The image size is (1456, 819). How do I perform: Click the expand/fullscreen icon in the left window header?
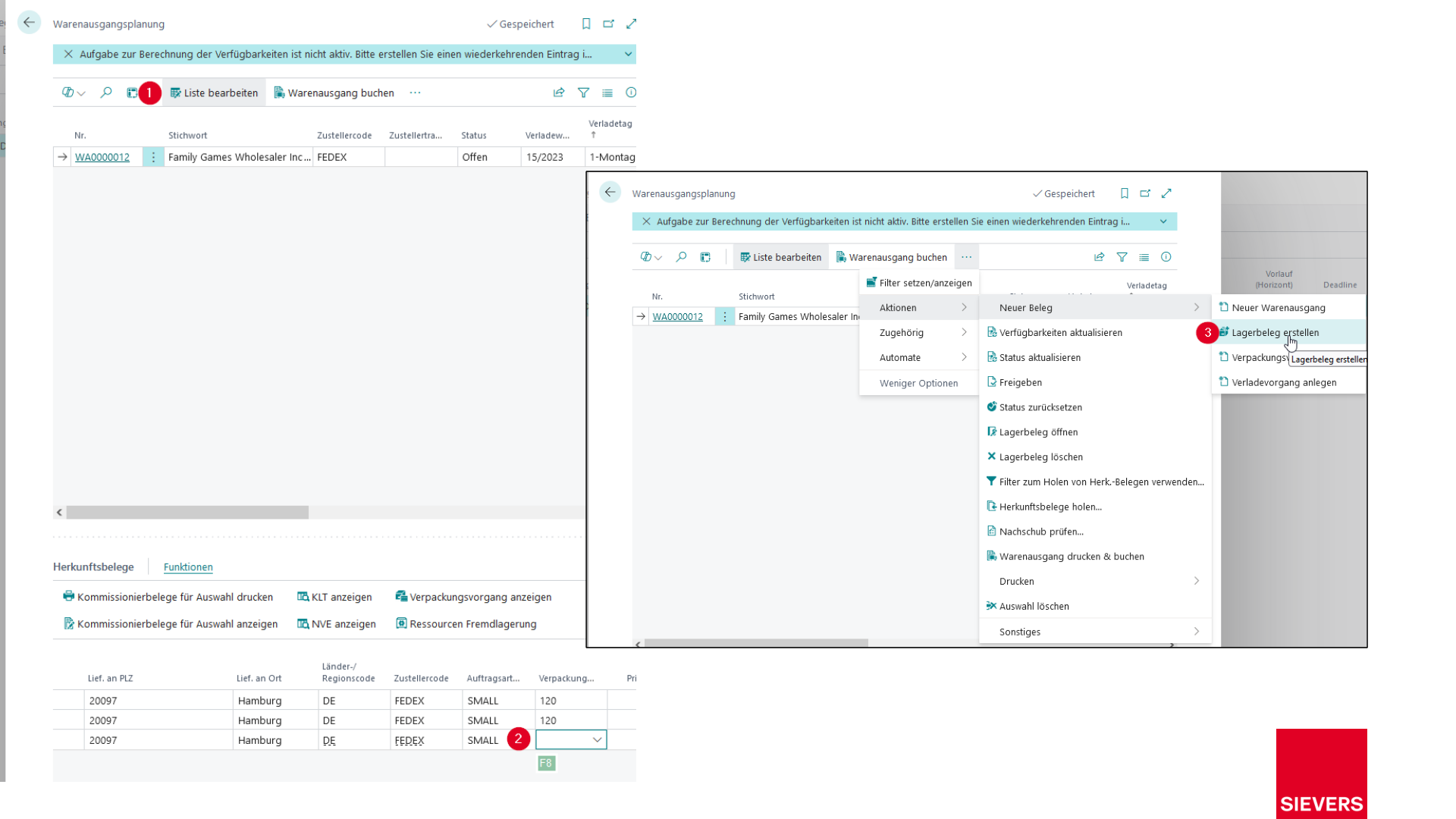(x=631, y=24)
